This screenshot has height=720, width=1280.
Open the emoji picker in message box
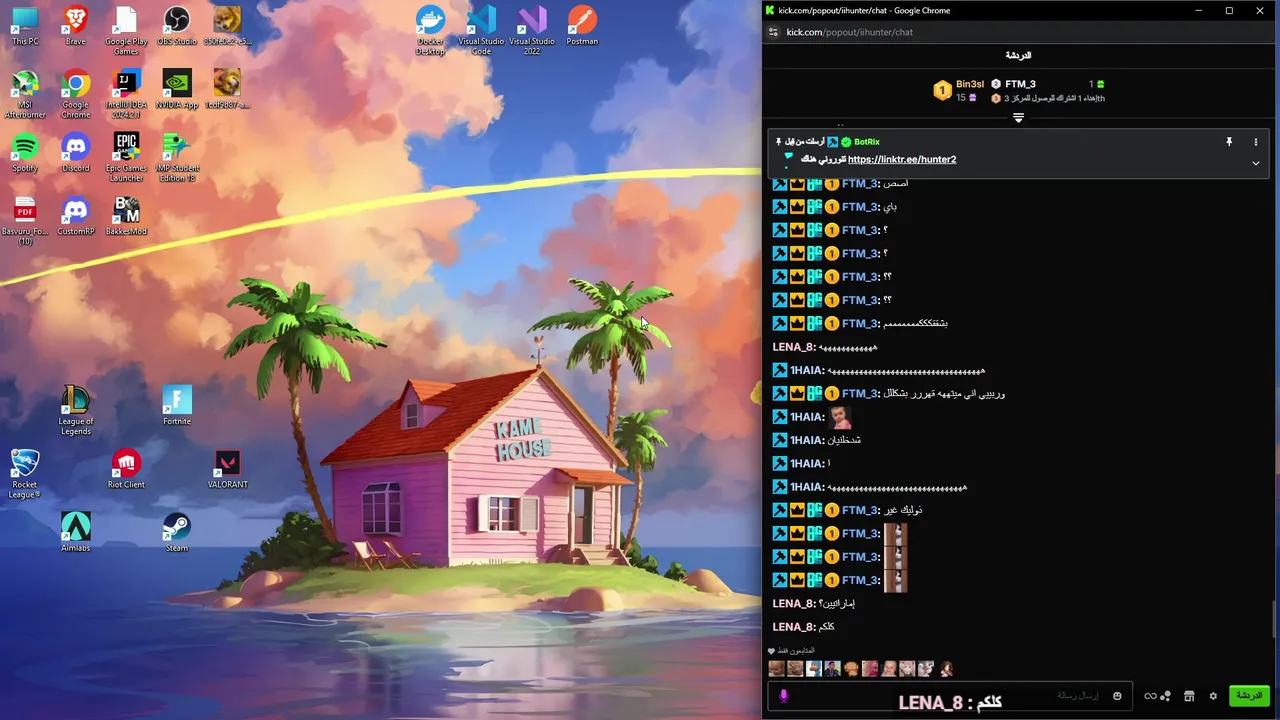point(1117,696)
